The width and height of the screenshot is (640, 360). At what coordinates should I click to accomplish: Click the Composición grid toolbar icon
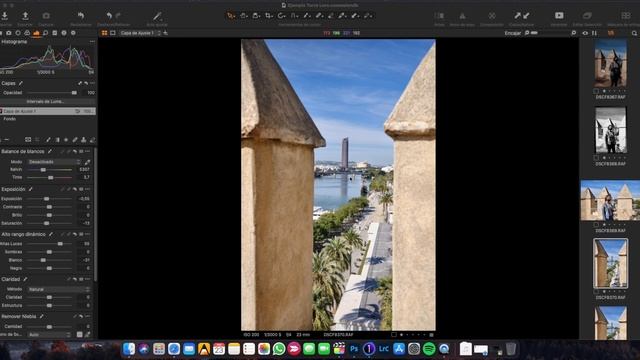(x=492, y=16)
